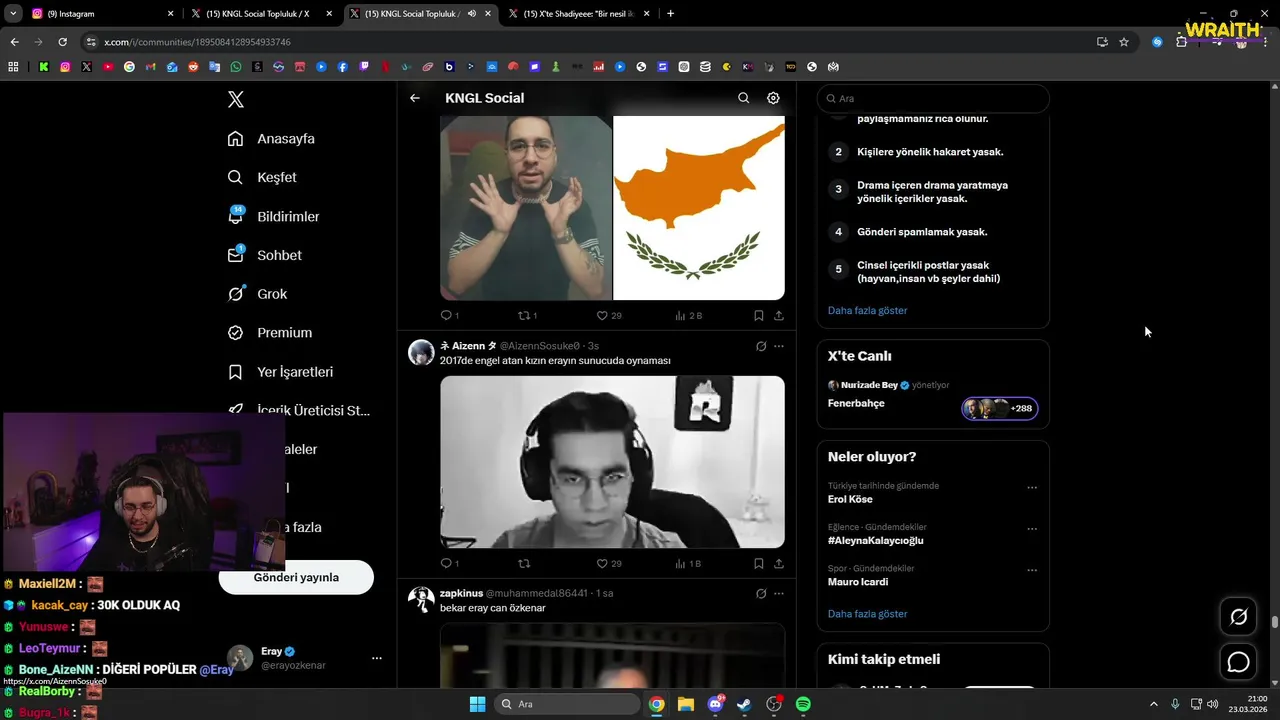The height and width of the screenshot is (720, 1280).
Task: Open more options on zapkinus post
Action: 779,593
